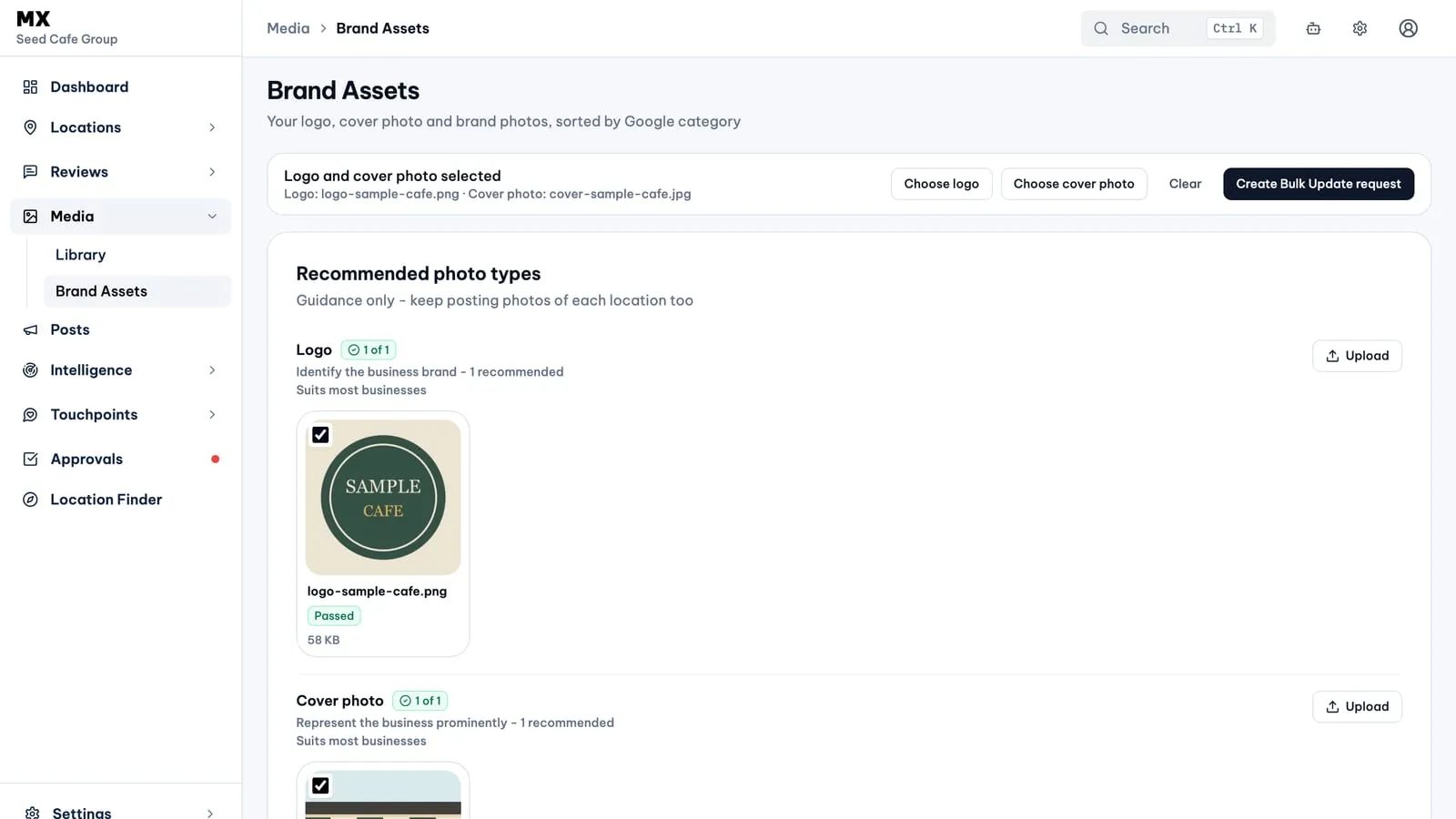Uncheck the logo-sample-cafe.png checkbox
Viewport: 1456px width, 819px height.
click(320, 435)
